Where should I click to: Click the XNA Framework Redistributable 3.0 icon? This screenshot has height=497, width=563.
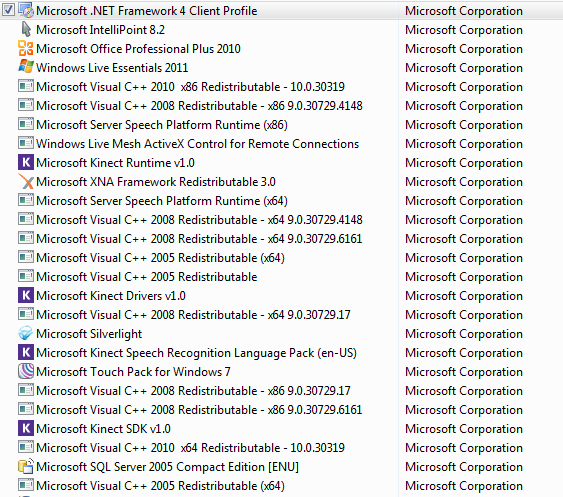pos(26,181)
